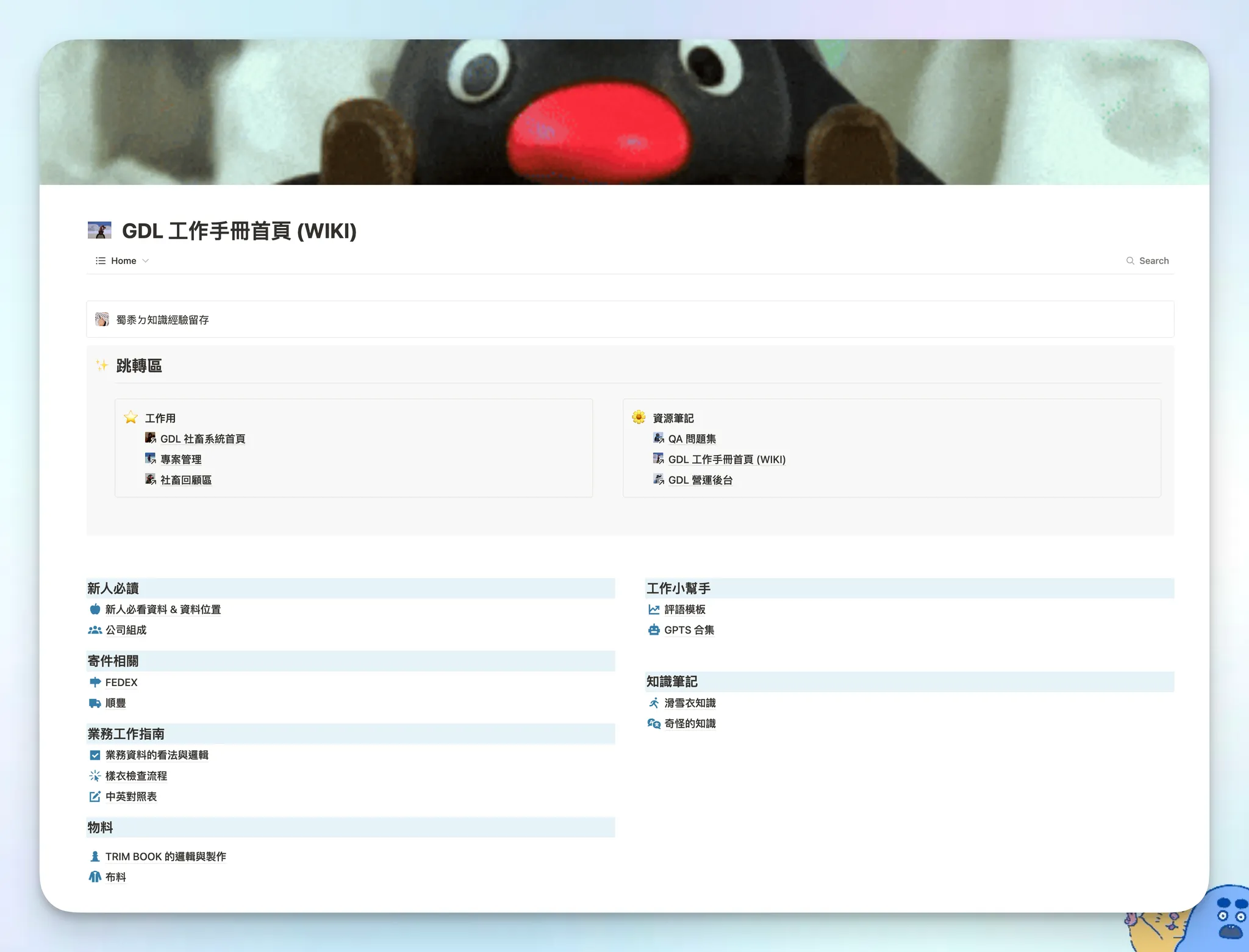Click the 寄件相關 section heading
Image resolution: width=1249 pixels, height=952 pixels.
(113, 661)
